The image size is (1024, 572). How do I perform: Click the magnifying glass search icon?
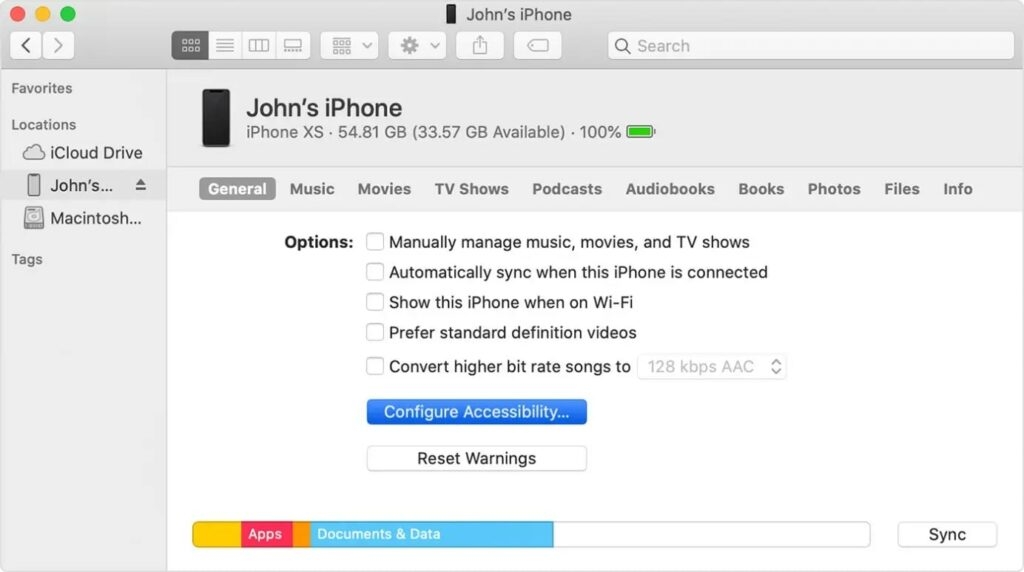coord(622,46)
